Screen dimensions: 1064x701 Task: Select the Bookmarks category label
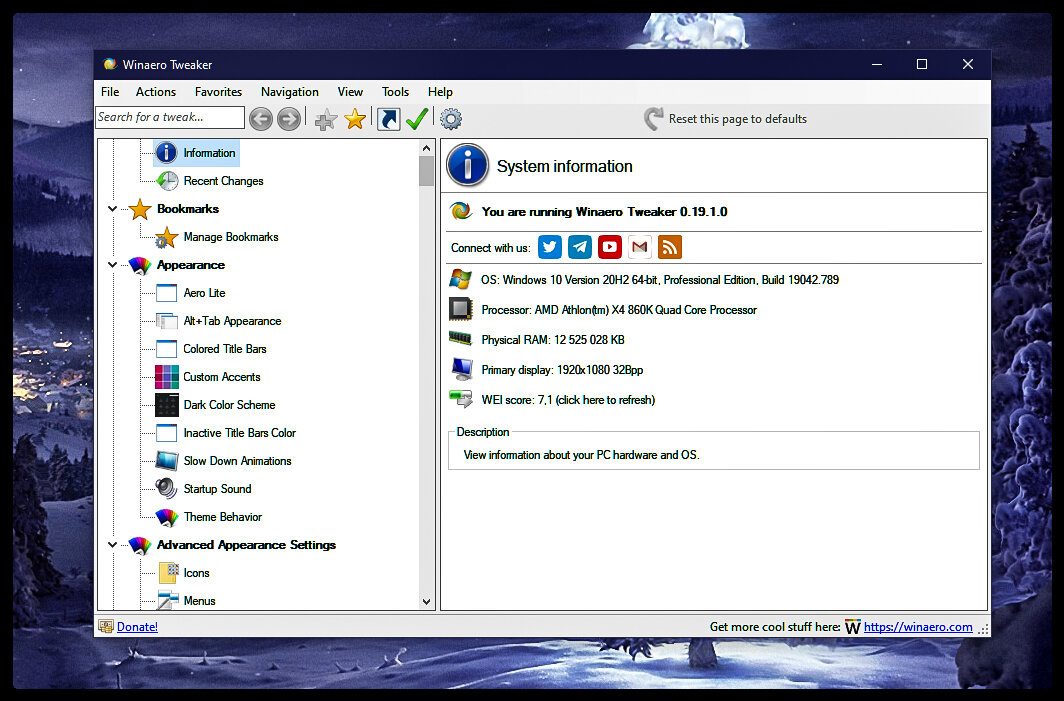[x=188, y=209]
